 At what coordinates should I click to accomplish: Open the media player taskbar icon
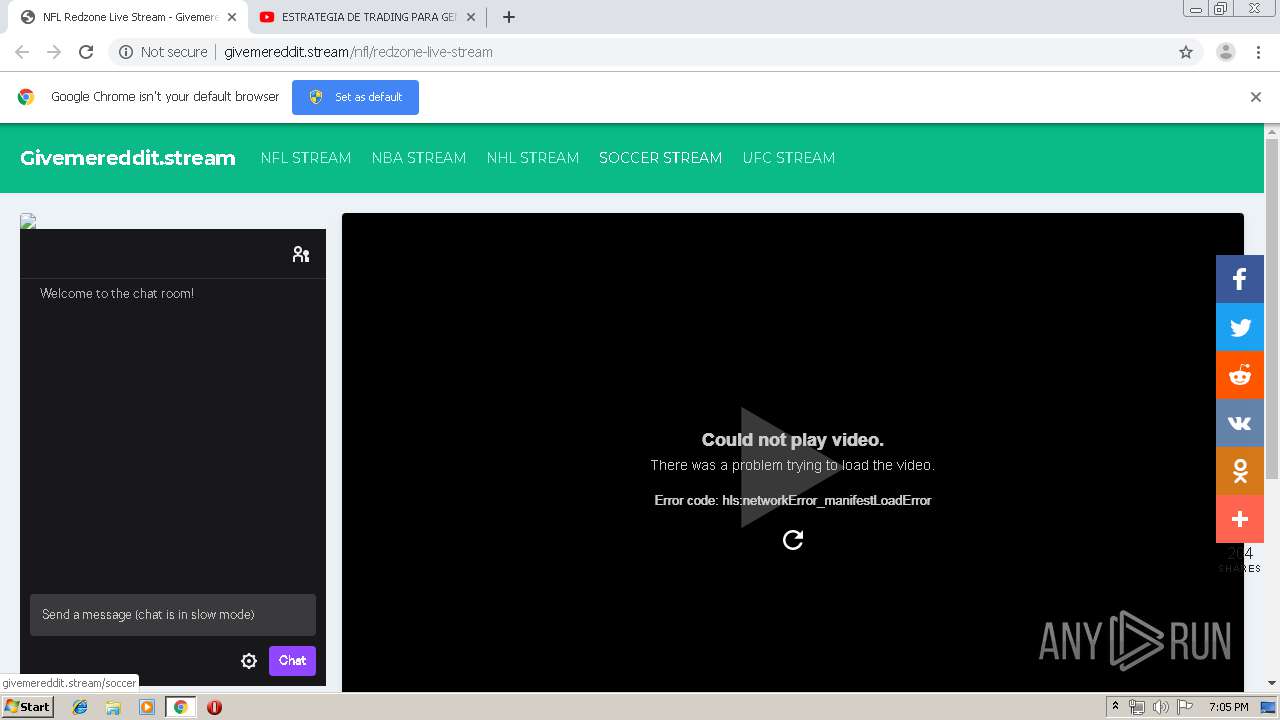coord(147,707)
